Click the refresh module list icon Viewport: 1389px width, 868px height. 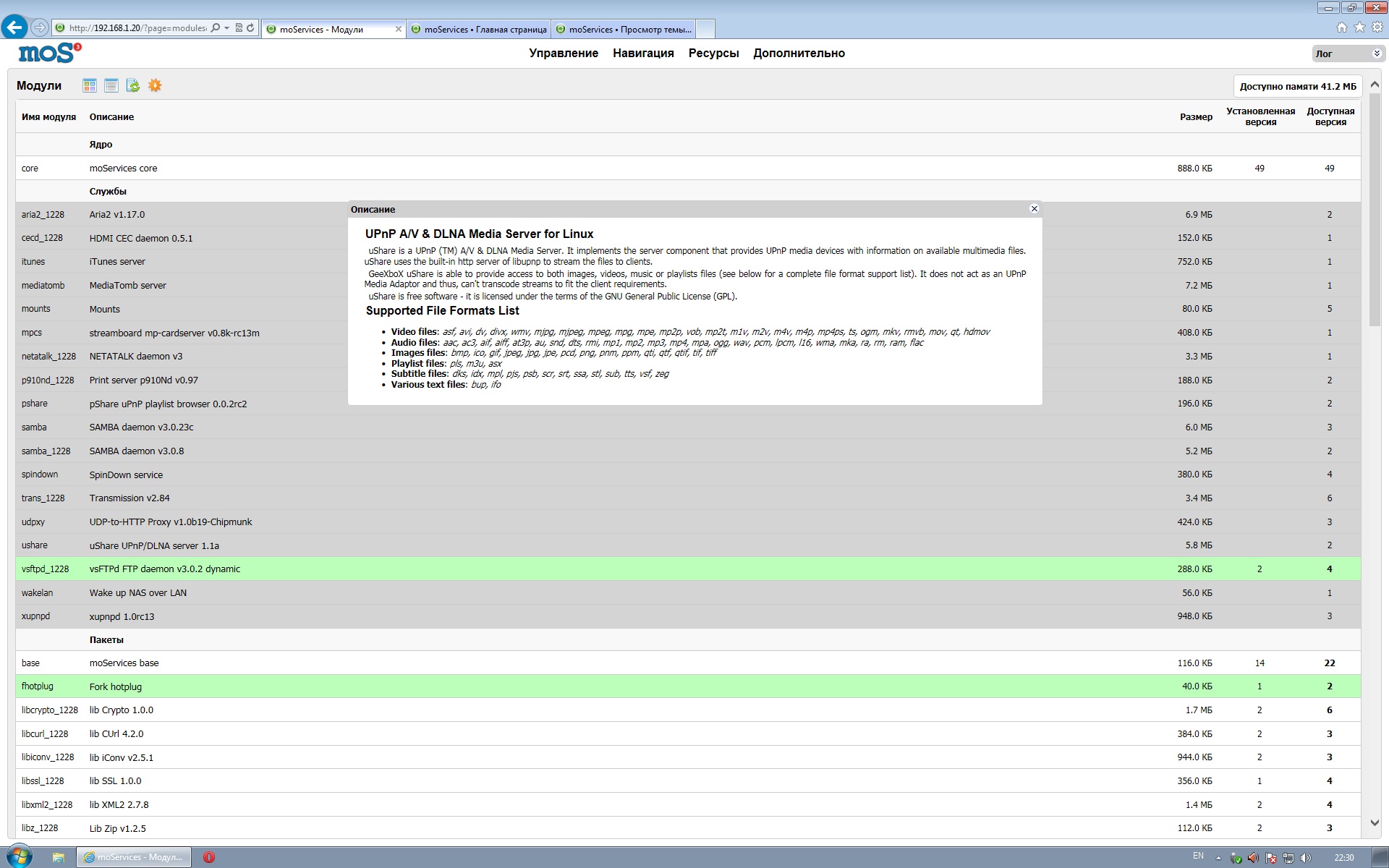(x=133, y=85)
